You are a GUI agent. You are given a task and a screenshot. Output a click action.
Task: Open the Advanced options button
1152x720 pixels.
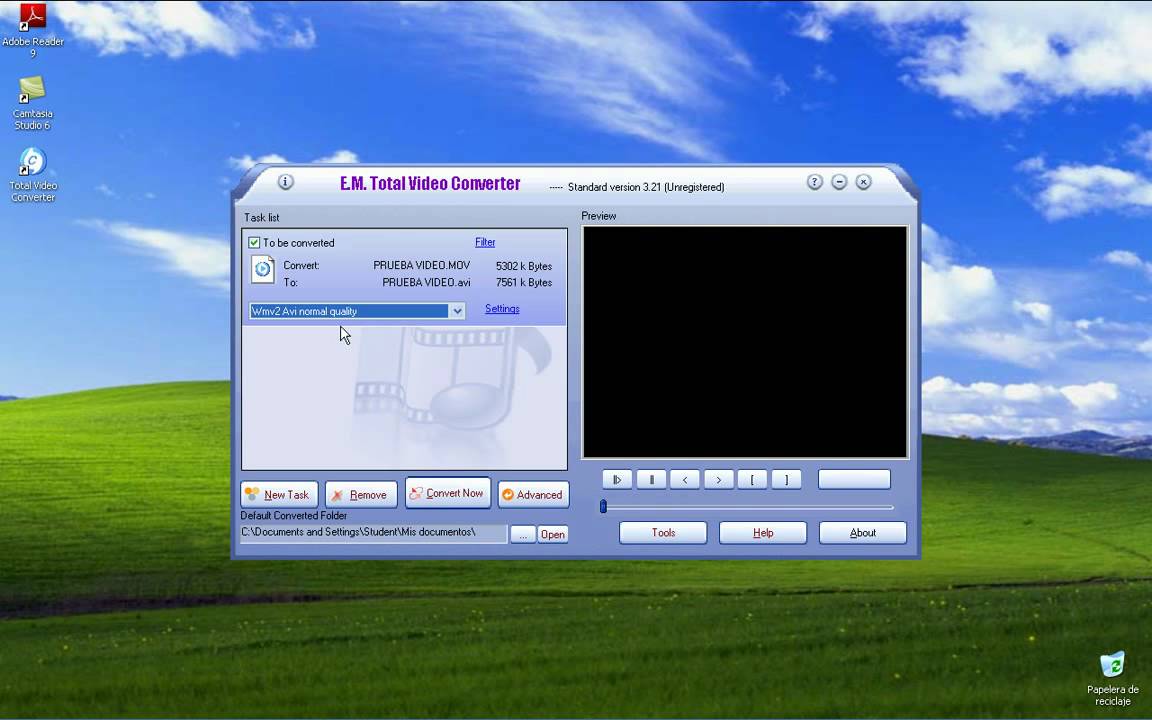533,494
